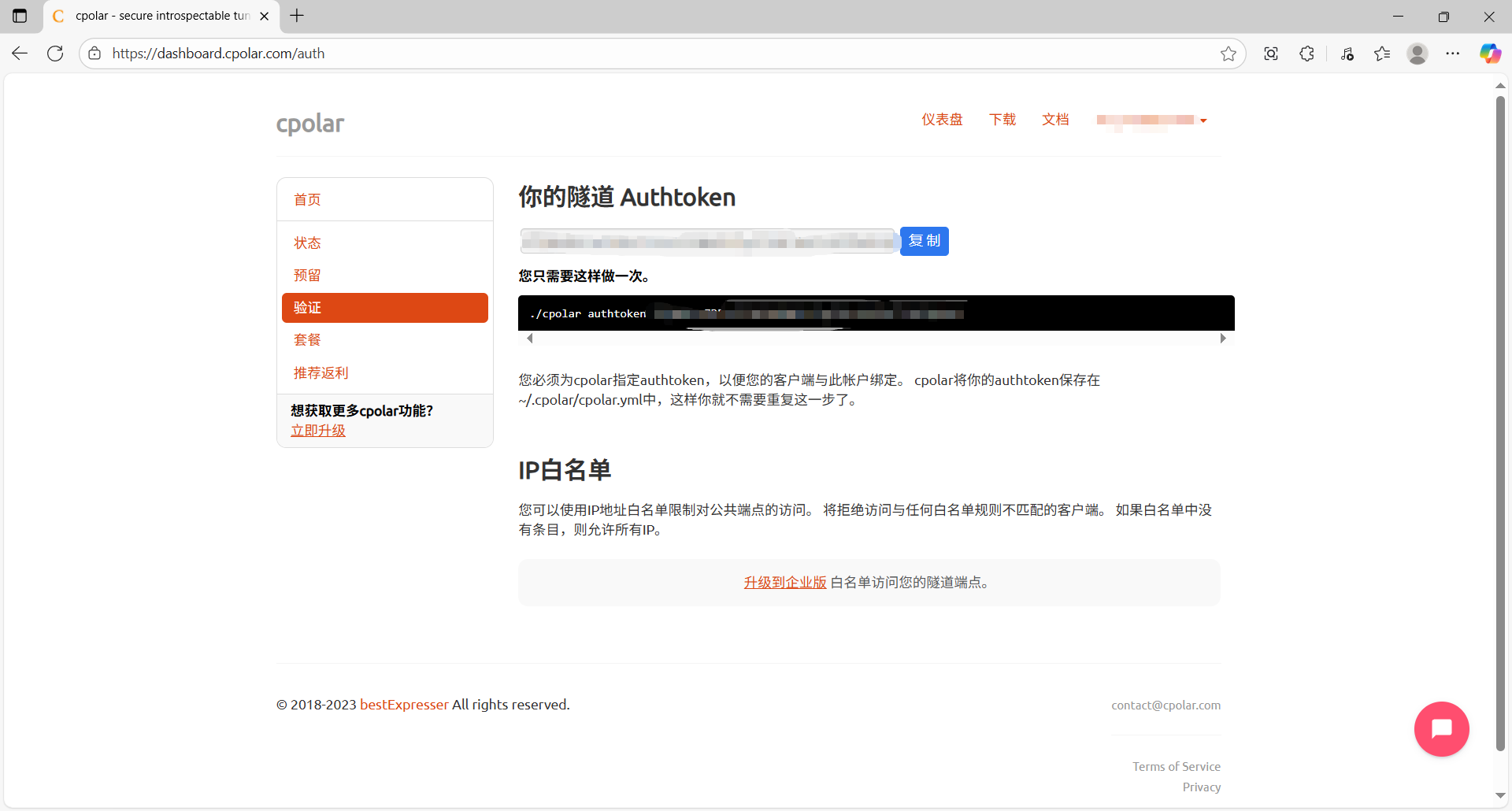Image resolution: width=1512 pixels, height=811 pixels.
Task: Open favorites list icon
Action: 1382,54
